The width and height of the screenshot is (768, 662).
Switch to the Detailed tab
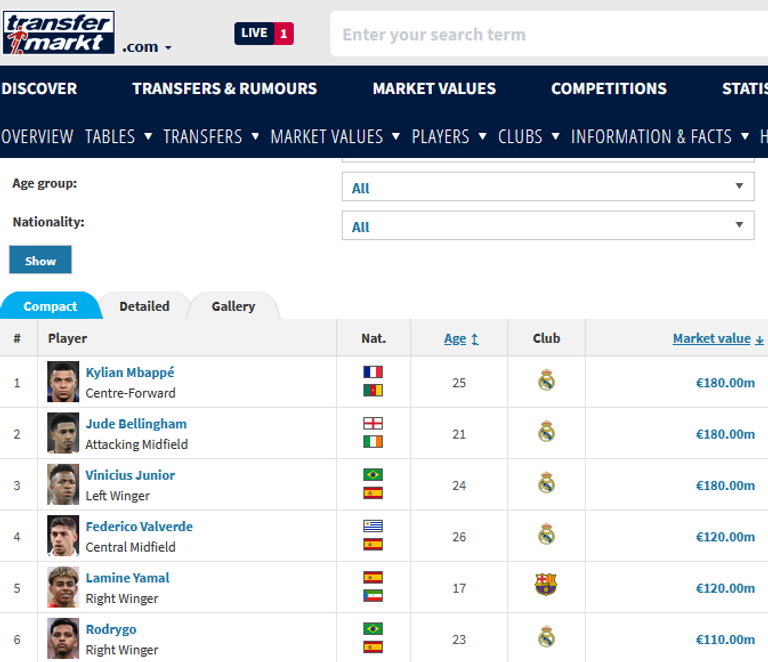[x=144, y=306]
